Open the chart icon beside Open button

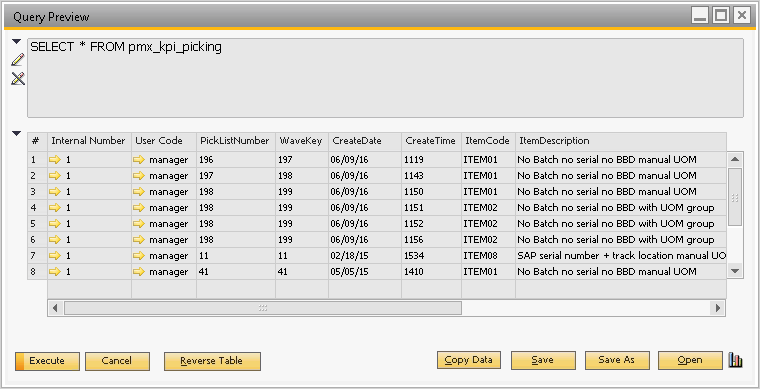pyautogui.click(x=735, y=360)
